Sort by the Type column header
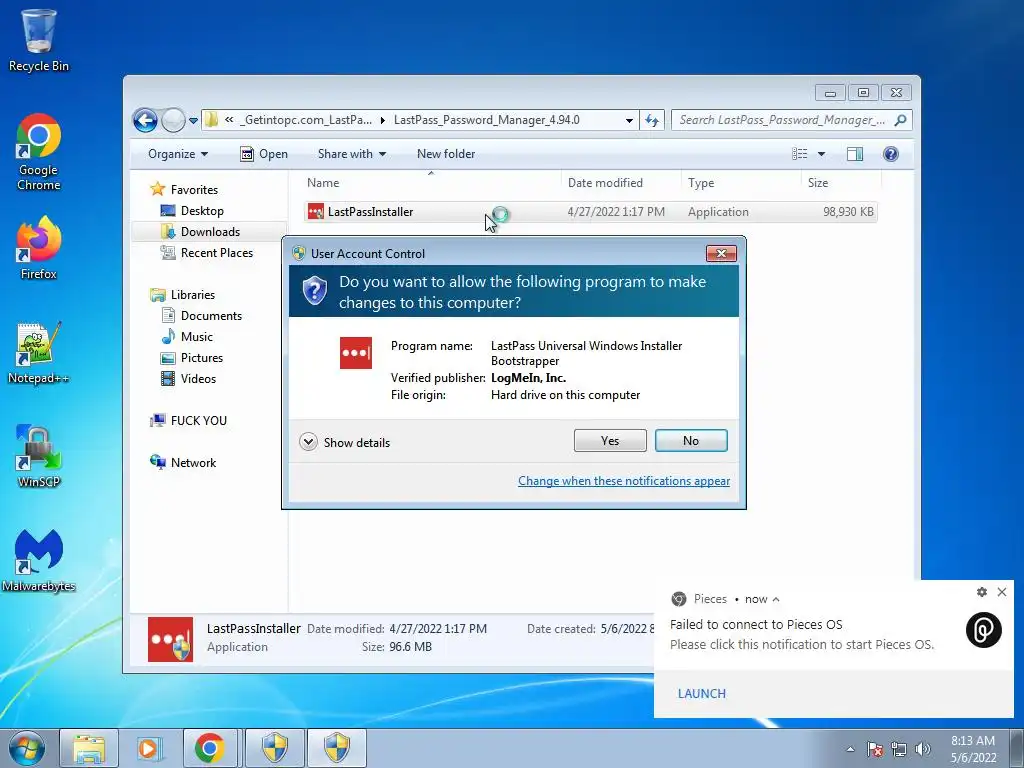The image size is (1024, 768). pyautogui.click(x=741, y=183)
